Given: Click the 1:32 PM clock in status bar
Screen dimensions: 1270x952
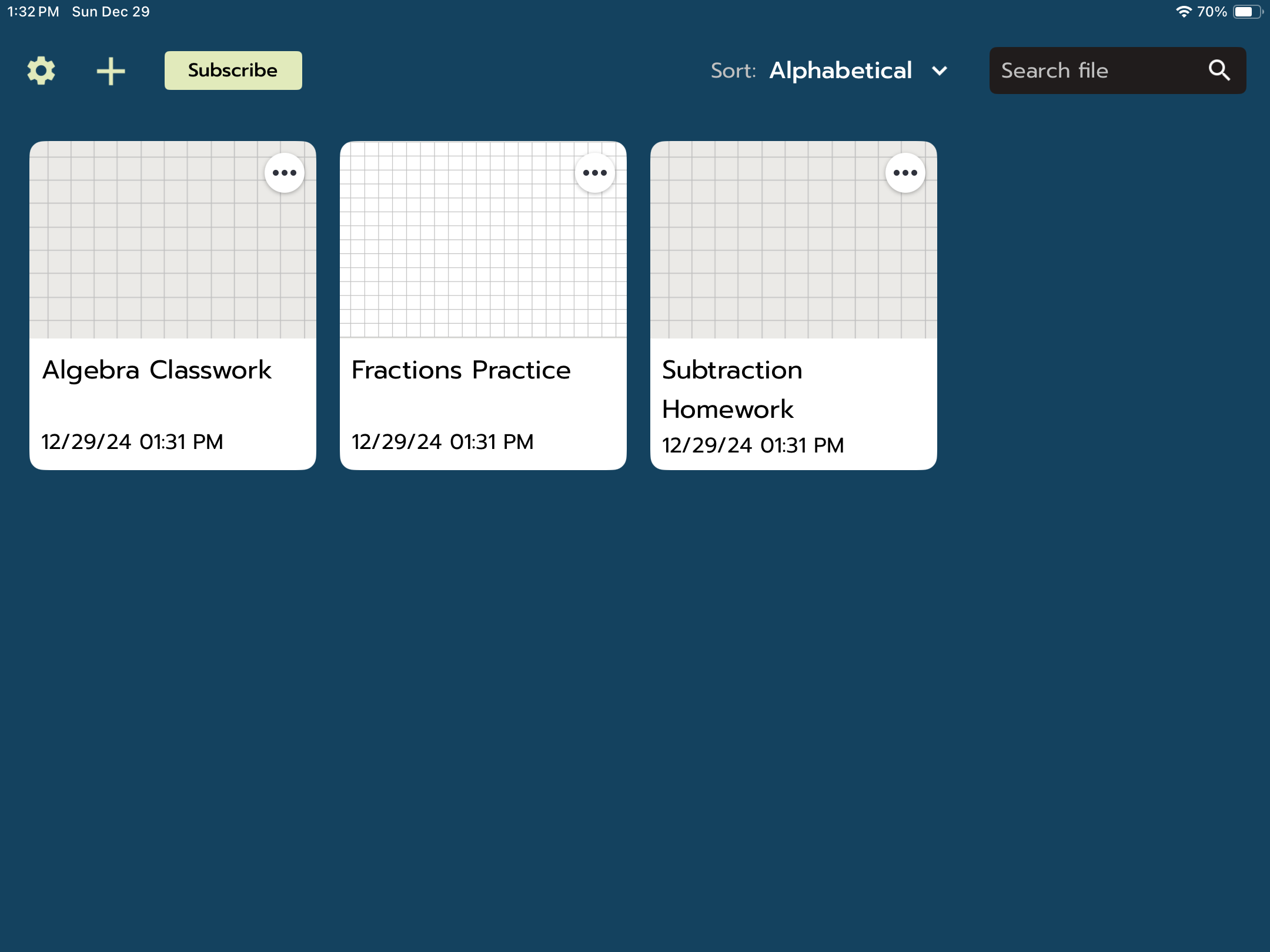Looking at the screenshot, I should (x=31, y=10).
